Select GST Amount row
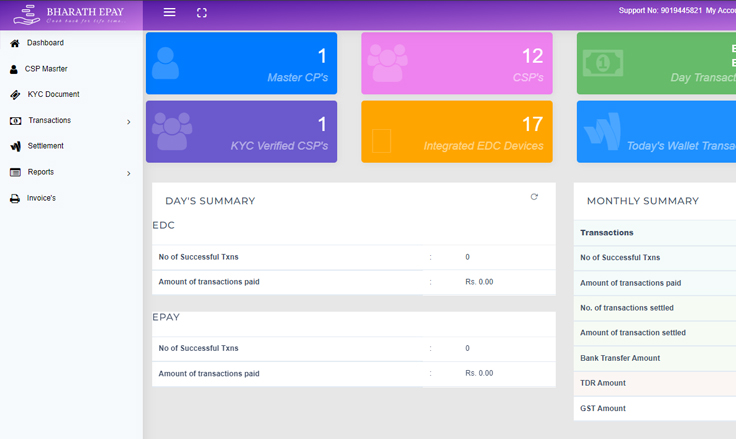The height and width of the screenshot is (439, 736). pyautogui.click(x=655, y=408)
